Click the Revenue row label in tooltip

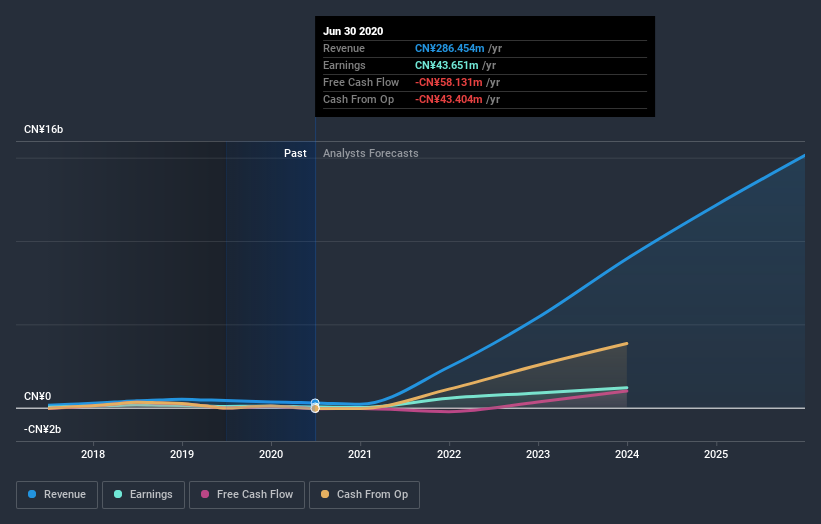pos(343,48)
